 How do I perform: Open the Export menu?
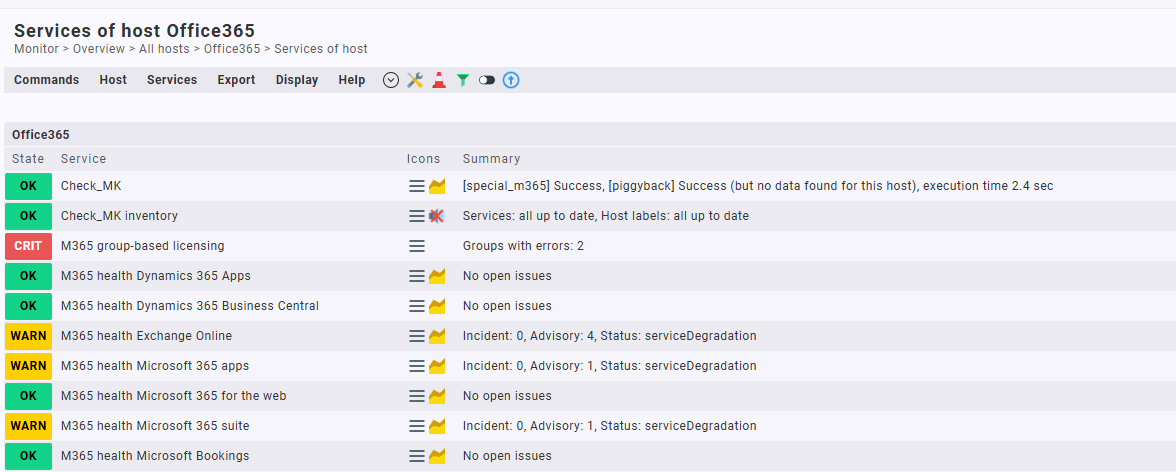(236, 80)
